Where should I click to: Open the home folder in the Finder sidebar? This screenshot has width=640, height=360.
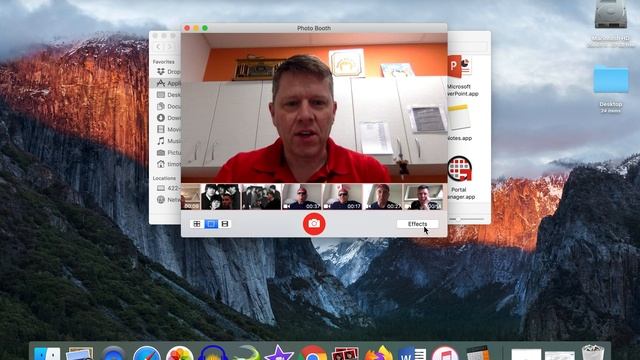[x=168, y=164]
